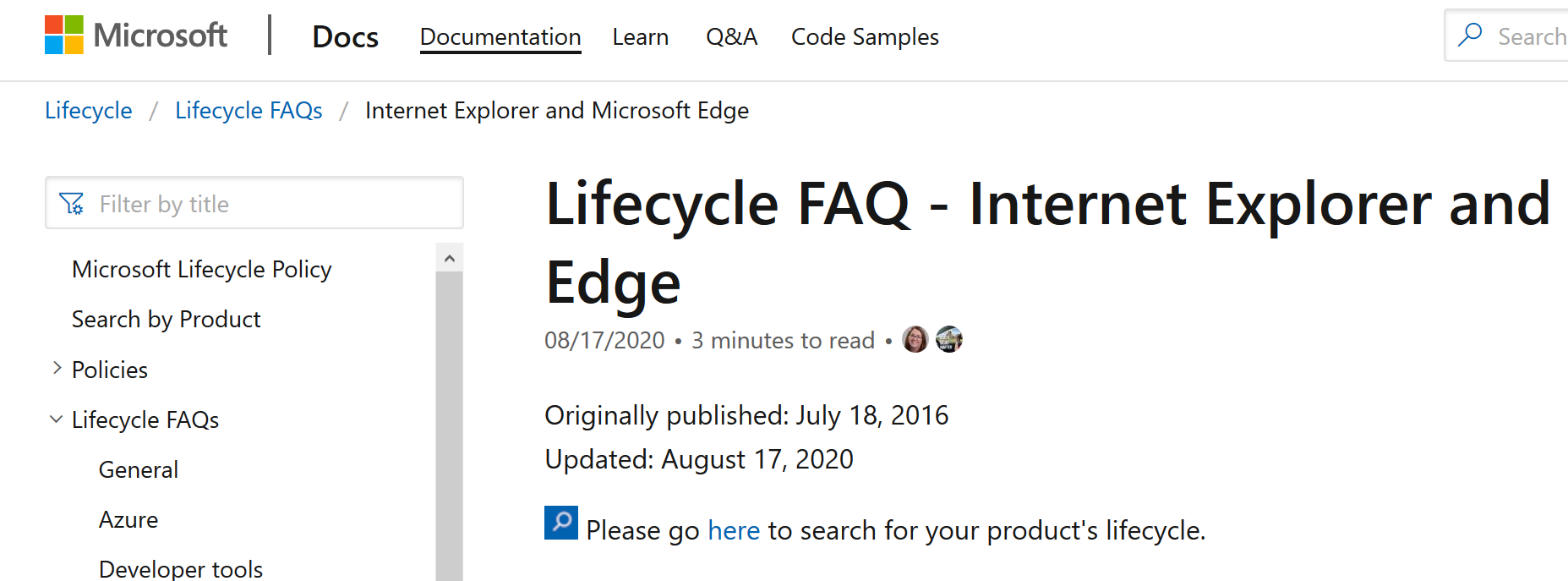Click the filter icon in title filter box
This screenshot has width=1568, height=581.
pos(72,204)
